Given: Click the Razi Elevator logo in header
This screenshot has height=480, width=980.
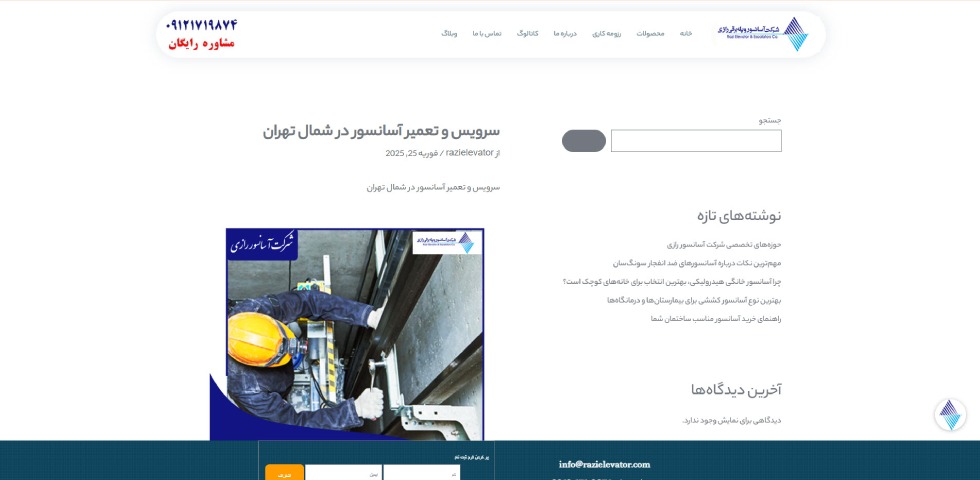Looking at the screenshot, I should (x=762, y=33).
